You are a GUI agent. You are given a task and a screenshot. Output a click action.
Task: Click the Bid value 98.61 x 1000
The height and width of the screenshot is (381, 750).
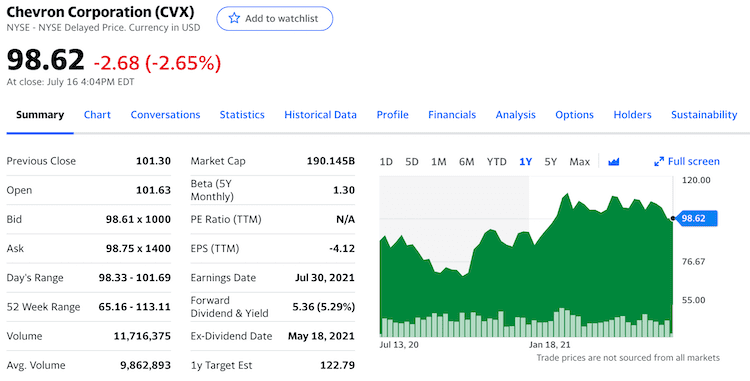[x=138, y=219]
